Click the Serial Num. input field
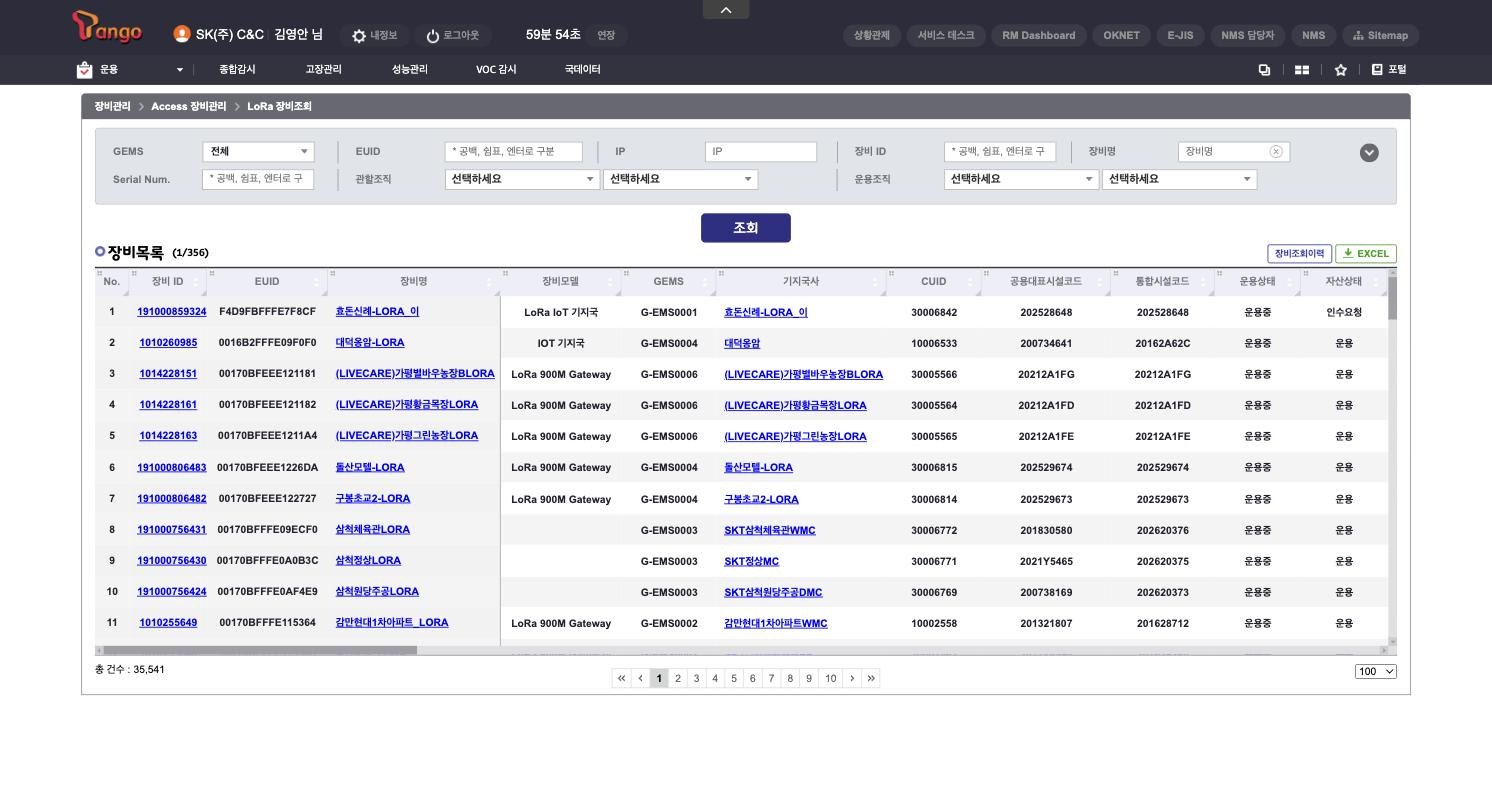Image resolution: width=1492 pixels, height=812 pixels. click(258, 179)
